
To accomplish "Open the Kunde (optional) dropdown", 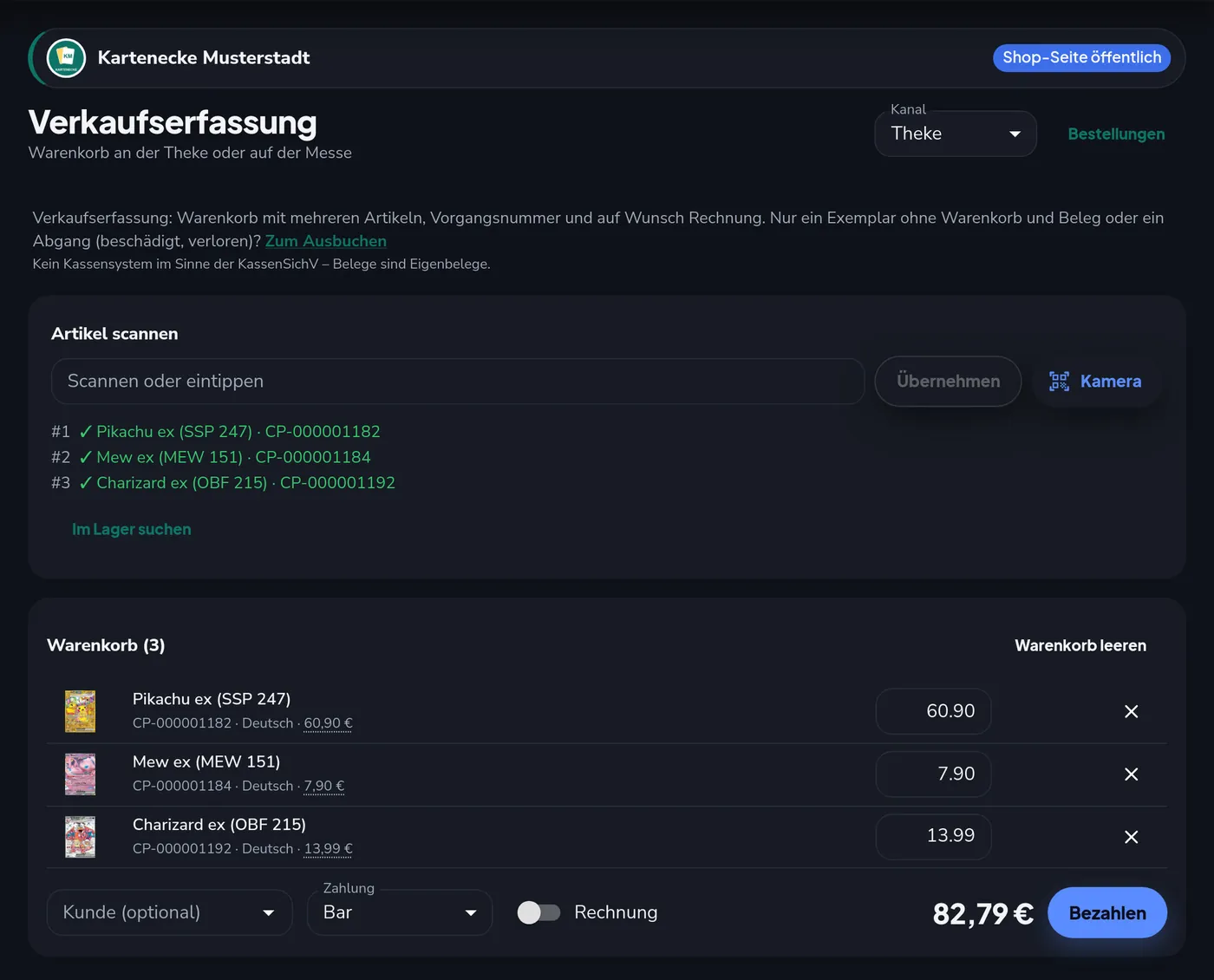I will point(169,912).
